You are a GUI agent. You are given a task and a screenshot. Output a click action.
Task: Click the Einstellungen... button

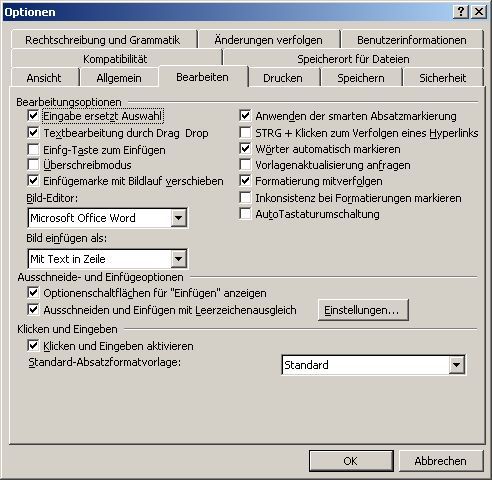[363, 310]
